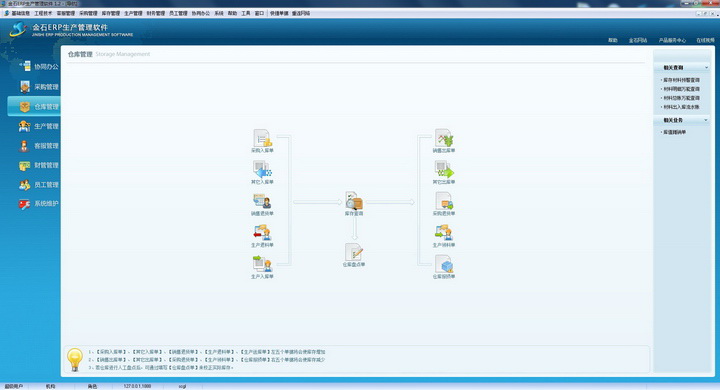The width and height of the screenshot is (720, 390).
Task: Go to 协同办公 in the sidebar
Action: point(39,67)
